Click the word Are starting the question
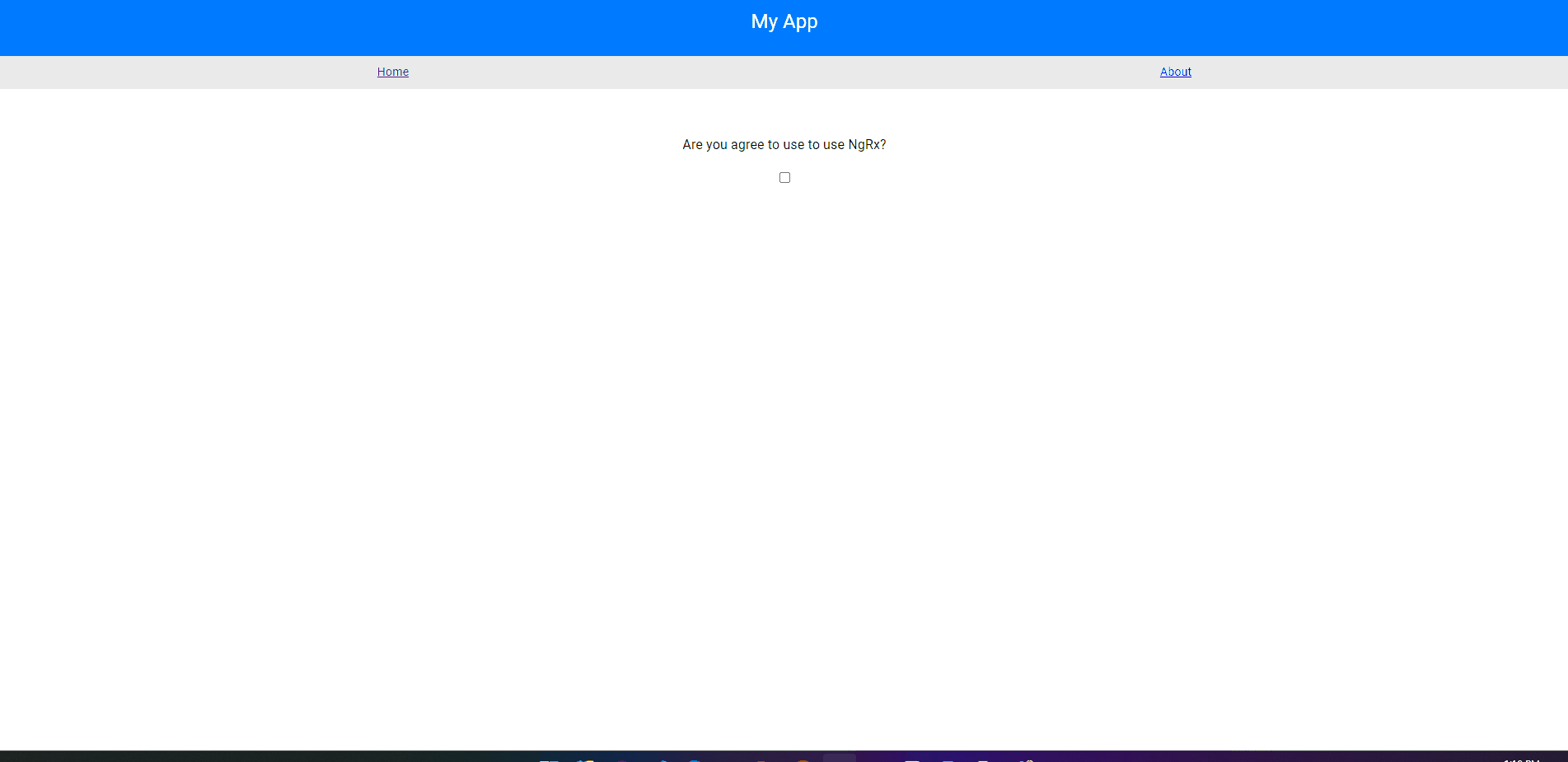Image resolution: width=1568 pixels, height=762 pixels. [x=692, y=145]
